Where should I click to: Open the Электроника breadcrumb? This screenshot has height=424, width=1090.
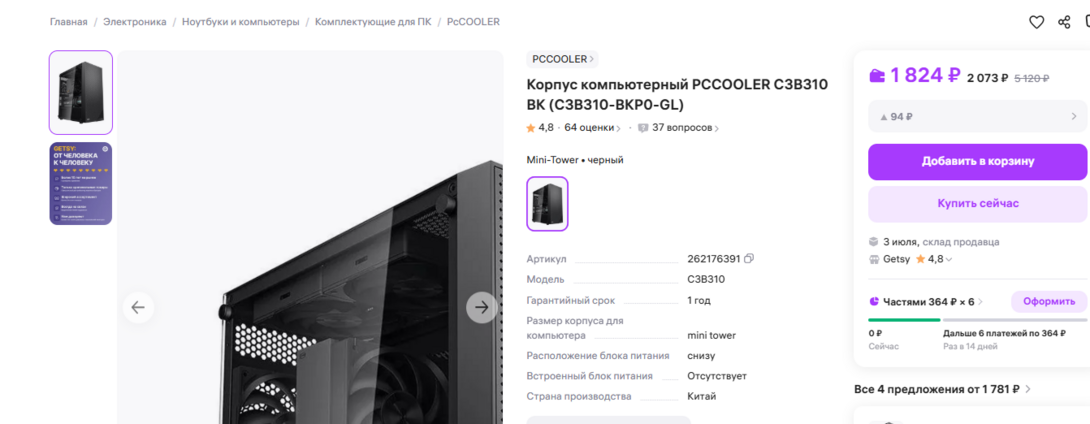tap(135, 22)
